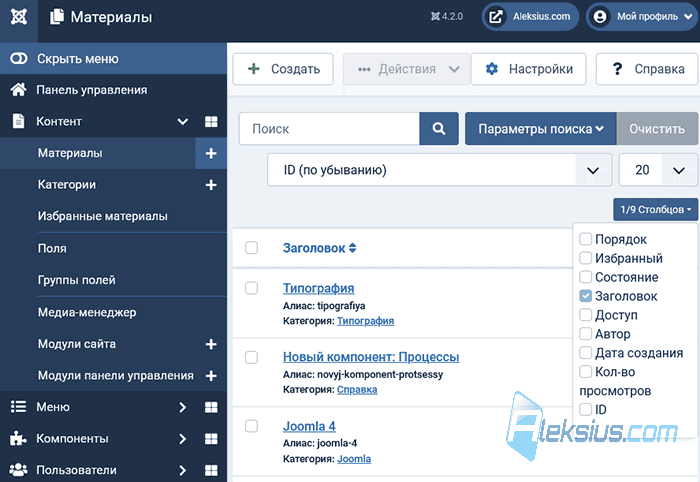Viewport: 700px width, 482px height.
Task: Open the Joomla 4 article link
Action: pyautogui.click(x=309, y=426)
